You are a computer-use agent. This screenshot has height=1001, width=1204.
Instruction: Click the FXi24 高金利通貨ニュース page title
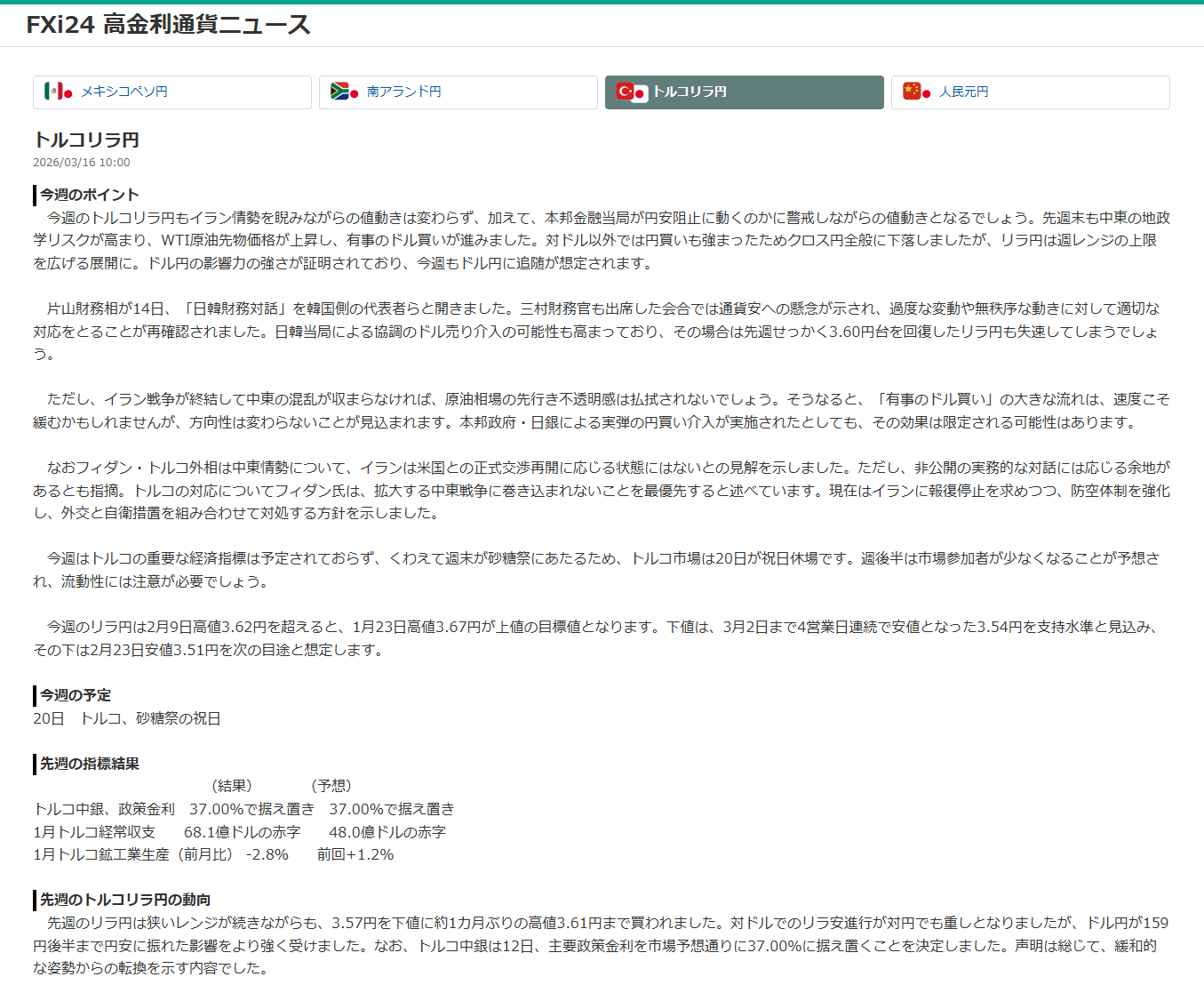tap(169, 25)
